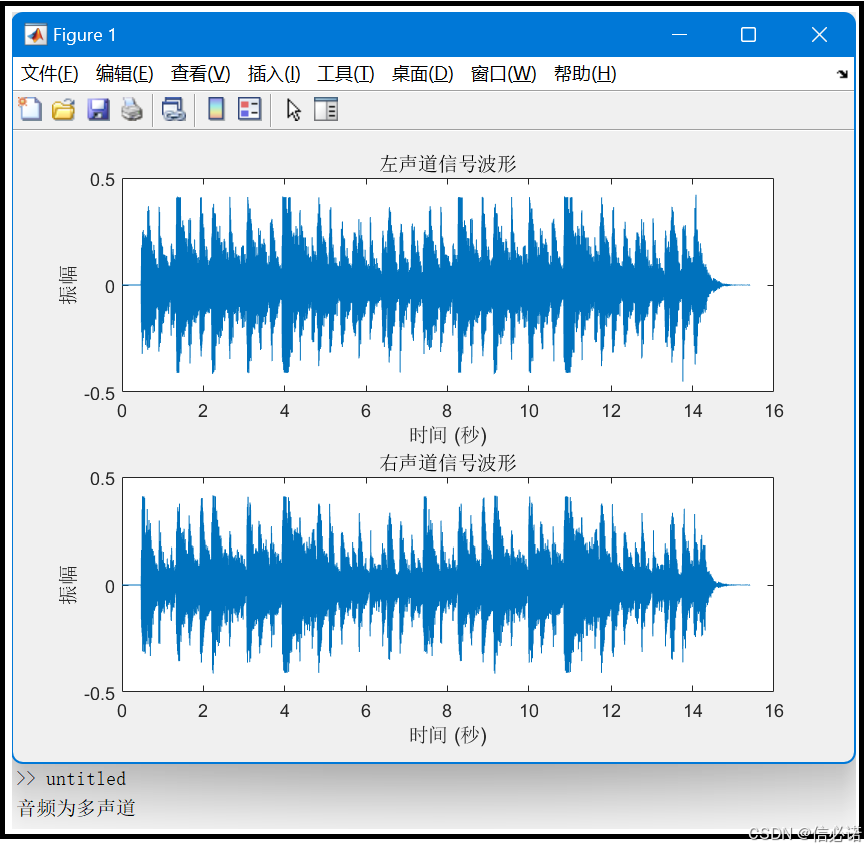Open the 帮助(H) menu
866x849 pixels.
tap(585, 73)
